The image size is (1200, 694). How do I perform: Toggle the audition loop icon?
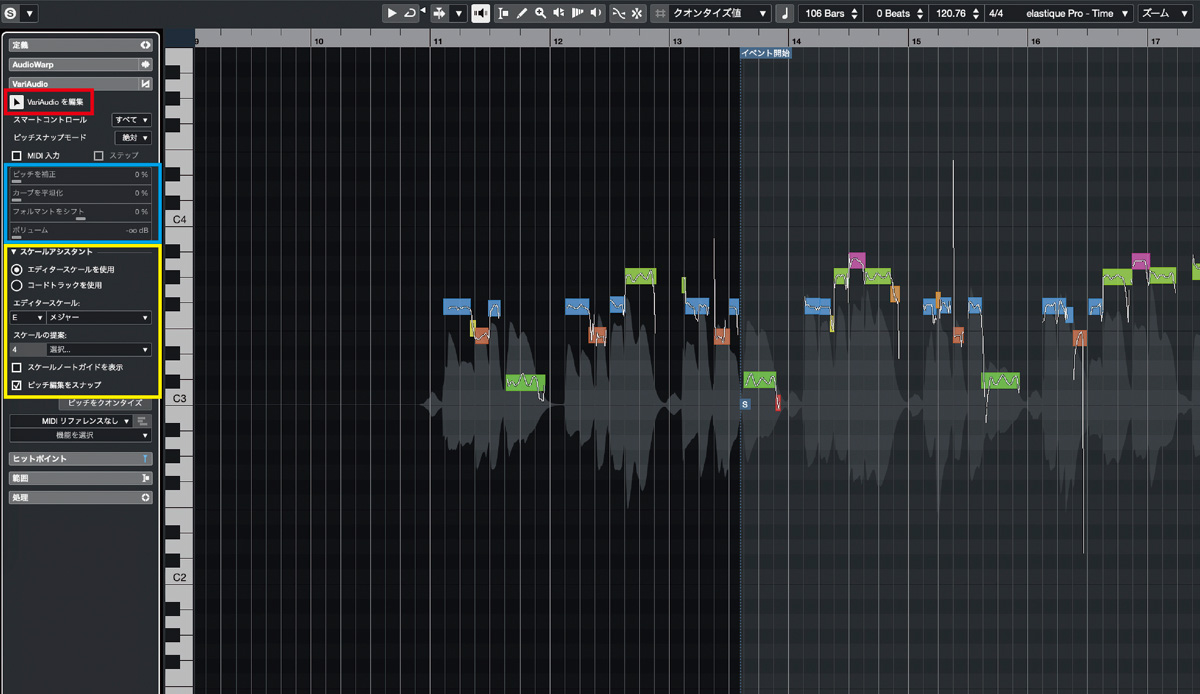409,13
